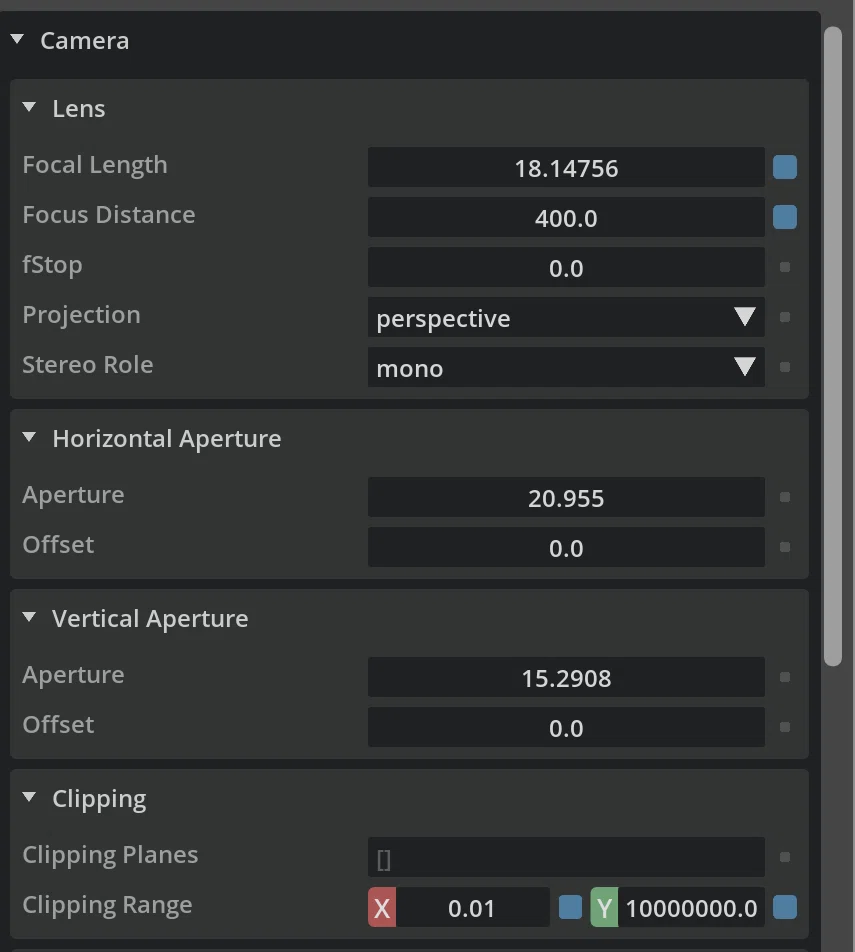Open the Stereo Role mono dropdown

tap(566, 367)
